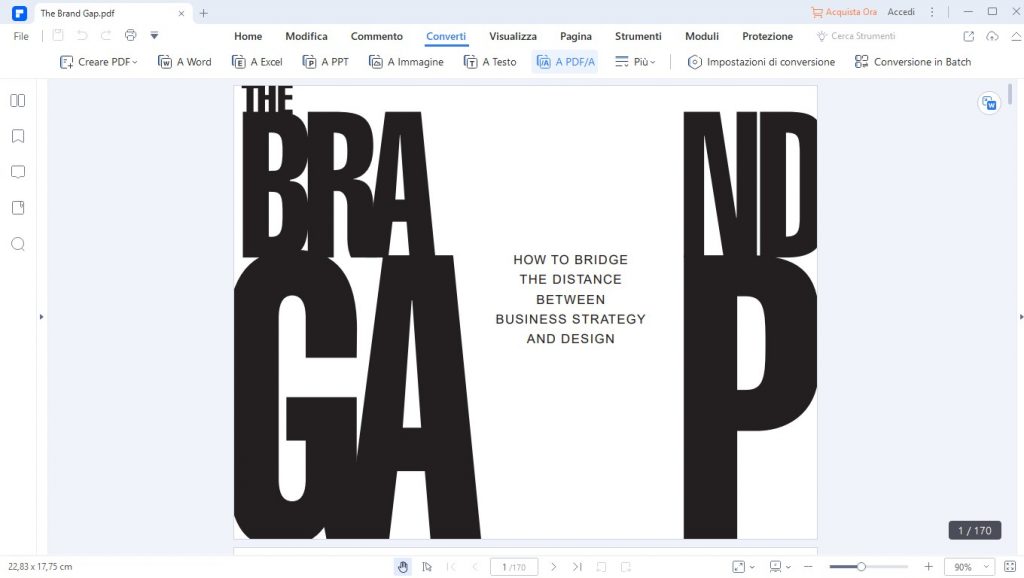Viewport: 1024px width, 578px height.
Task: Open the 90% zoom level dropdown
Action: click(x=969, y=567)
